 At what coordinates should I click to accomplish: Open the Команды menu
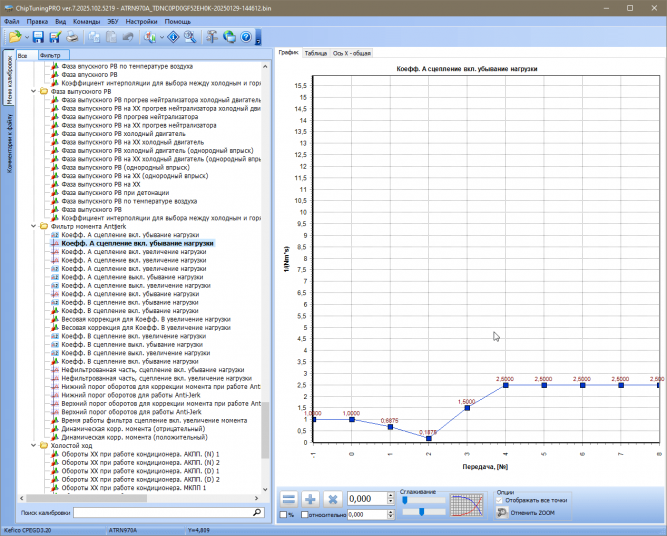[86, 21]
